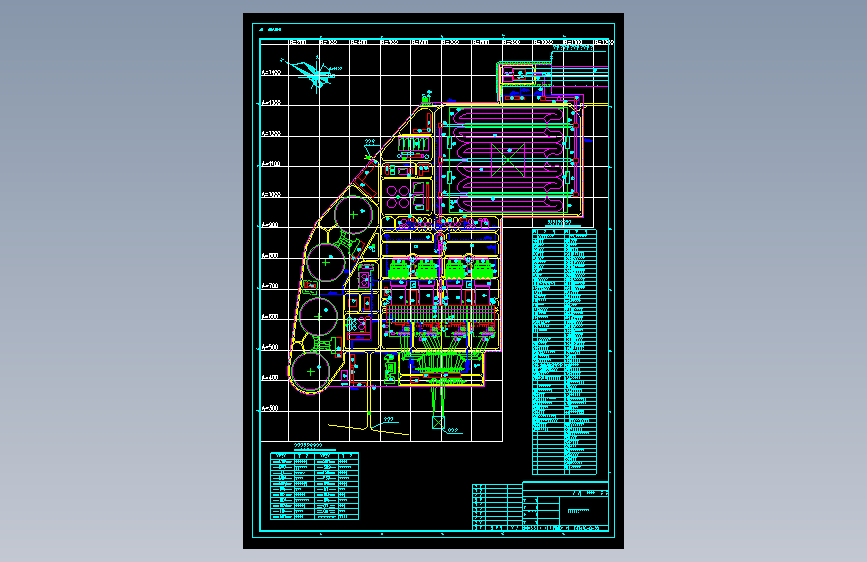Viewport: 867px width, 562px height.
Task: Click the cluster of four small magenta circles
Action: click(x=398, y=197)
